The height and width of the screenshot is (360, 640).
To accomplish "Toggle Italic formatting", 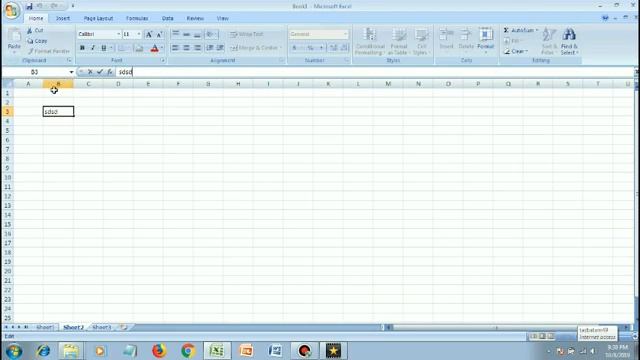I will (x=93, y=48).
